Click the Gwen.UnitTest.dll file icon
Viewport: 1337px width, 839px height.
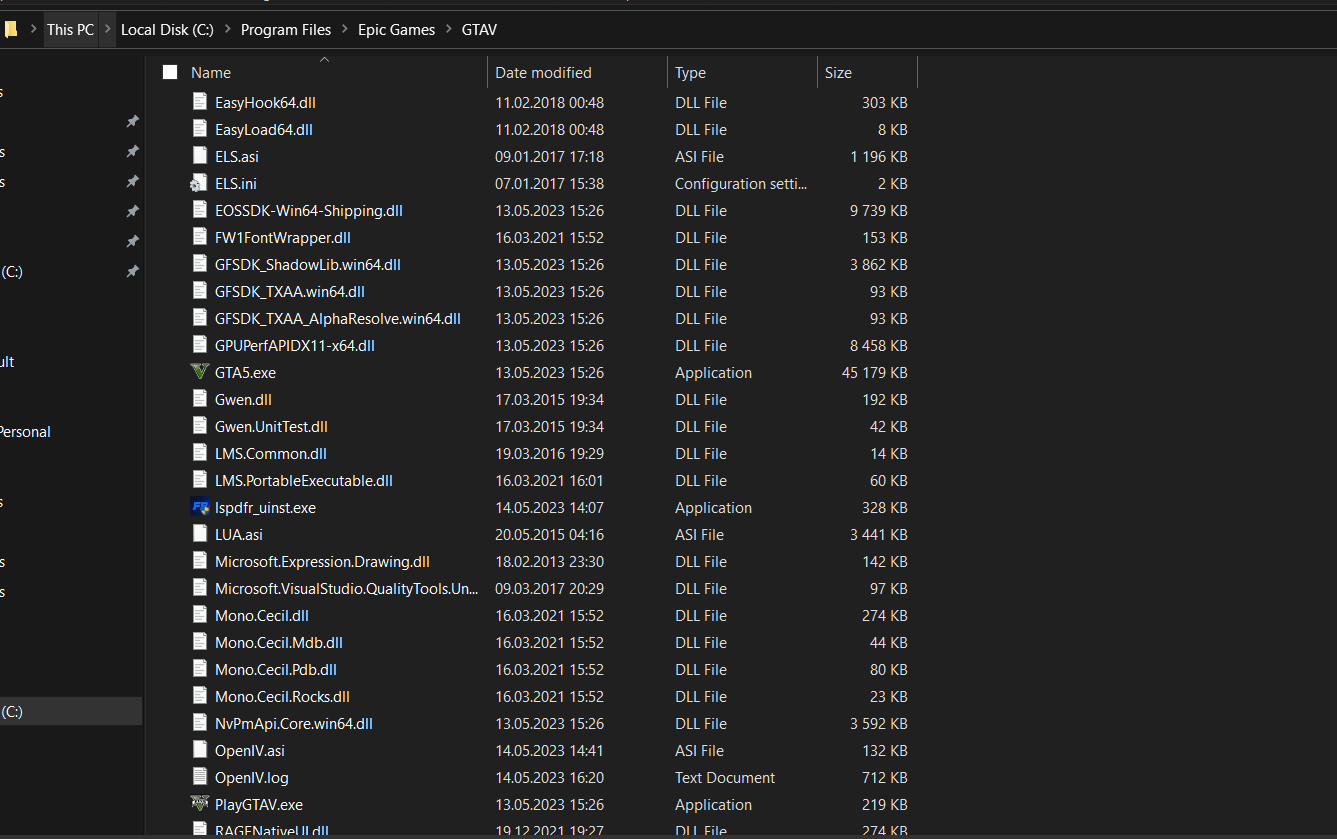click(x=199, y=426)
